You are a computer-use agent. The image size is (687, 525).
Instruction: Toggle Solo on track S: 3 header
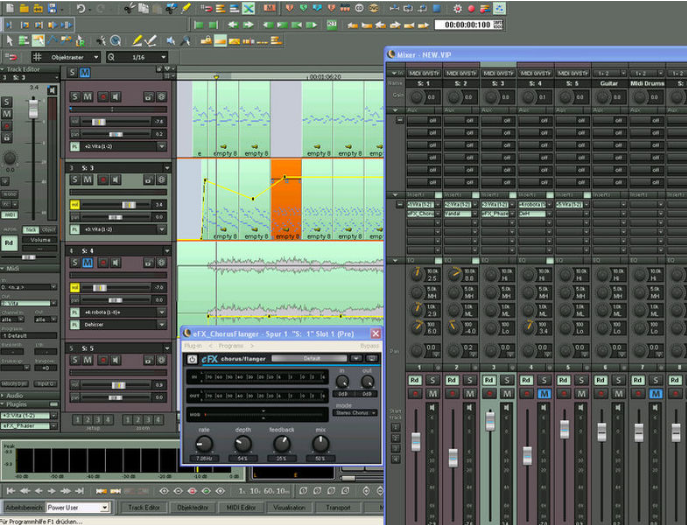pos(75,180)
